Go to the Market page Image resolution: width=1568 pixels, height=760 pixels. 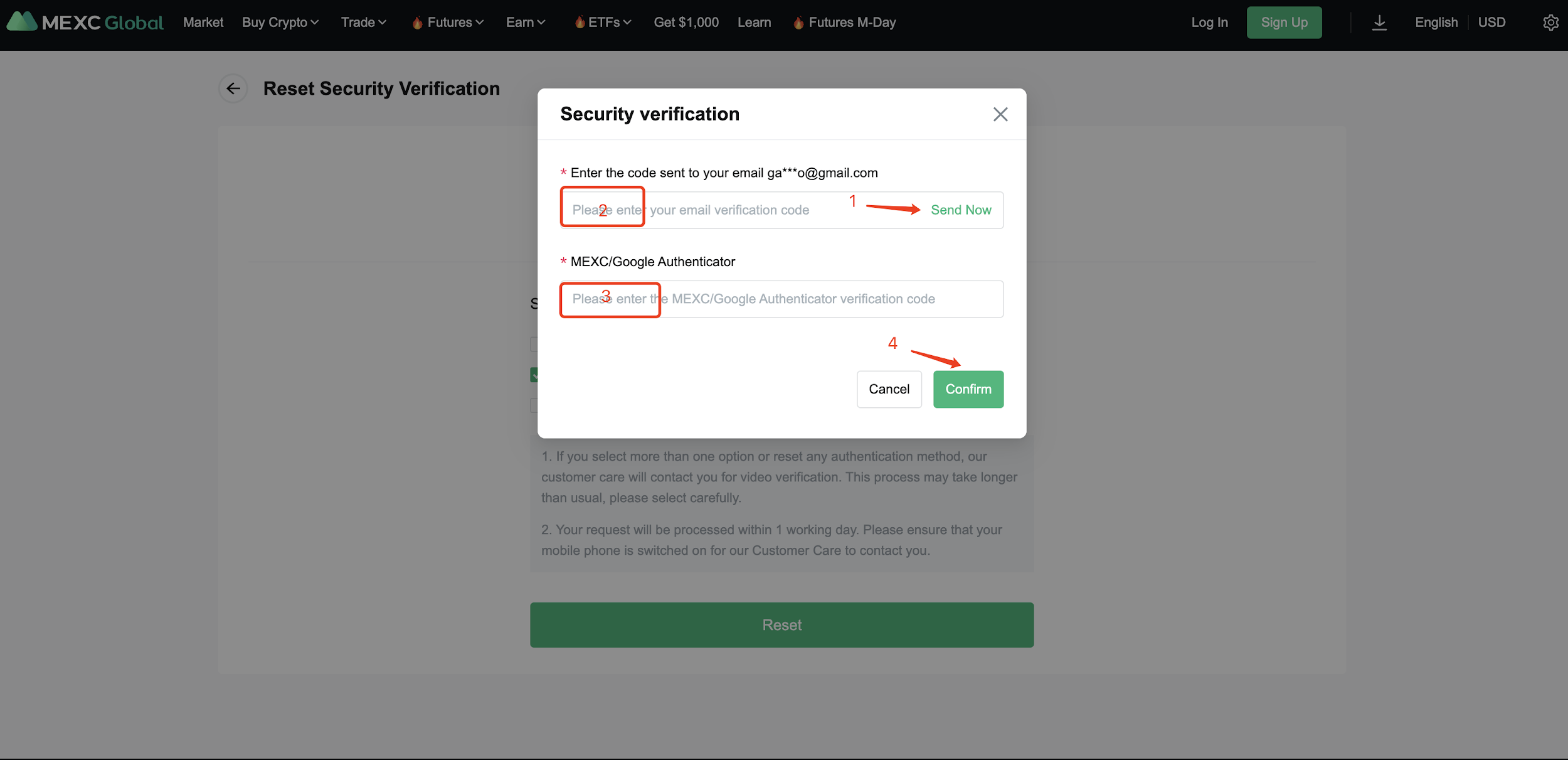point(203,23)
